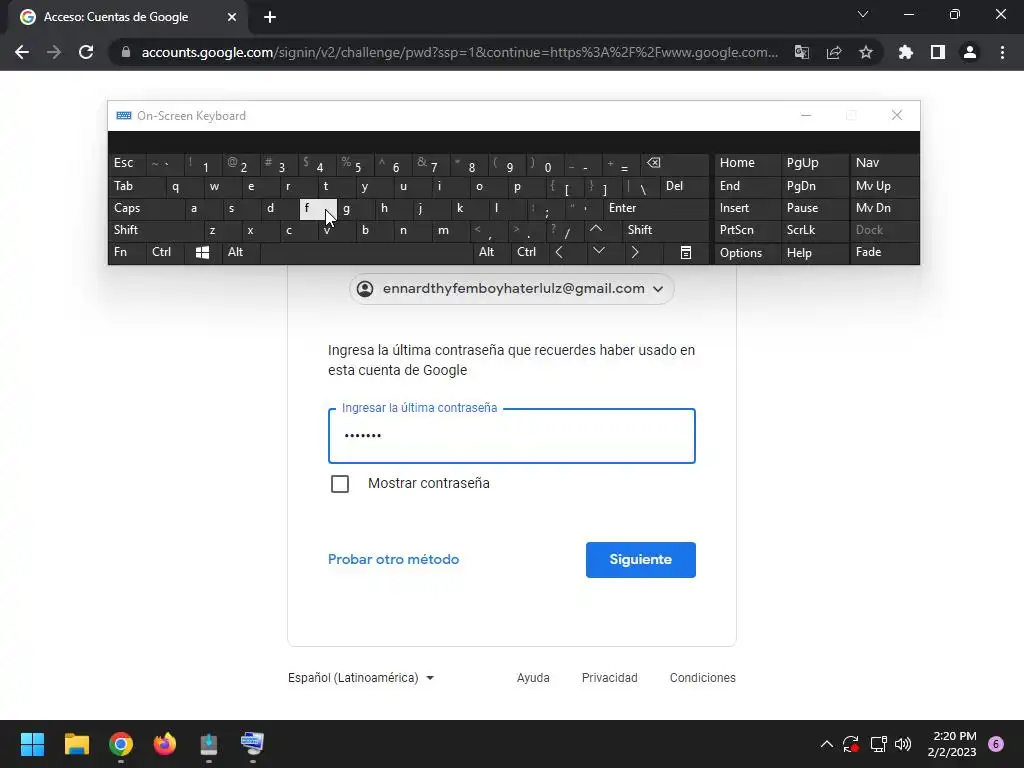
Task: Go back with the browser back arrow
Action: pos(22,52)
